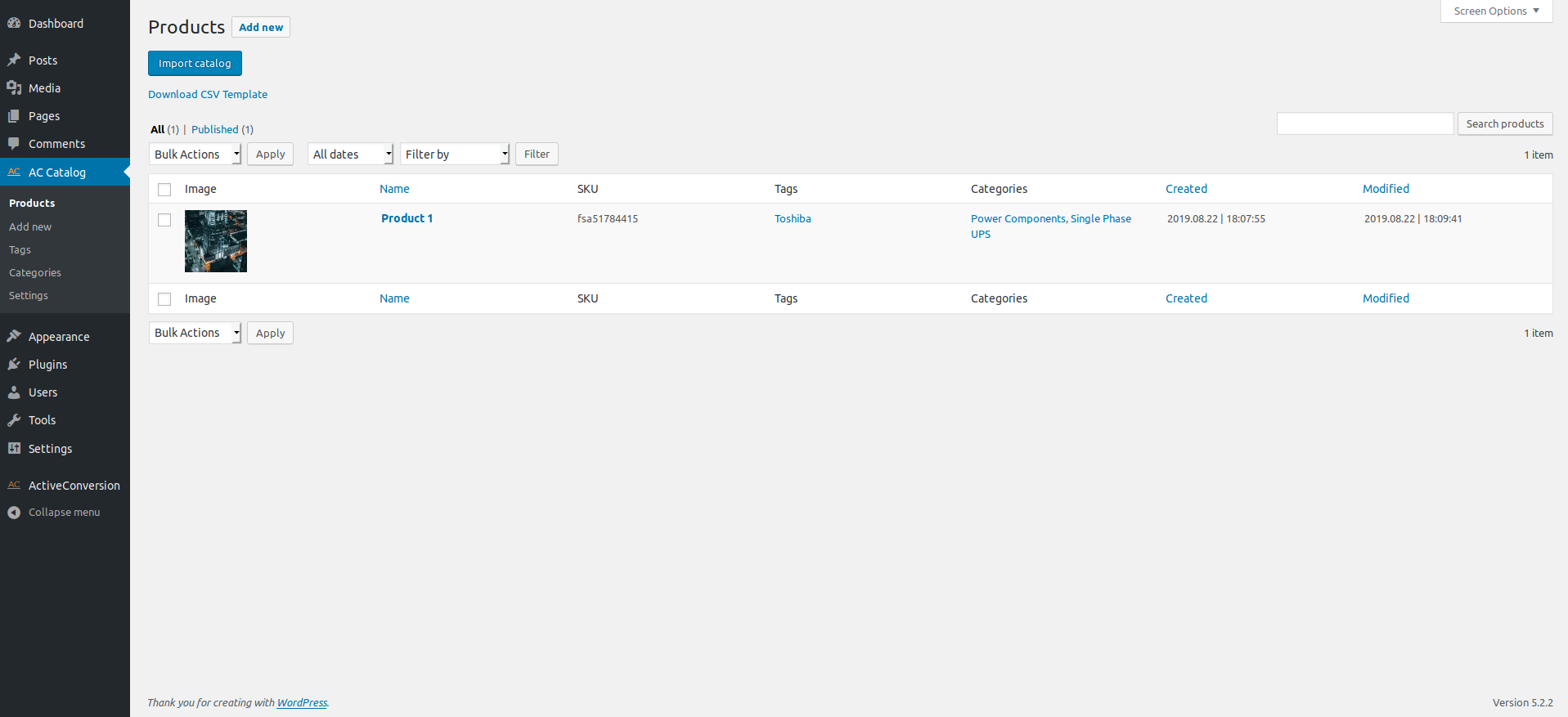Show All products filter

[157, 129]
